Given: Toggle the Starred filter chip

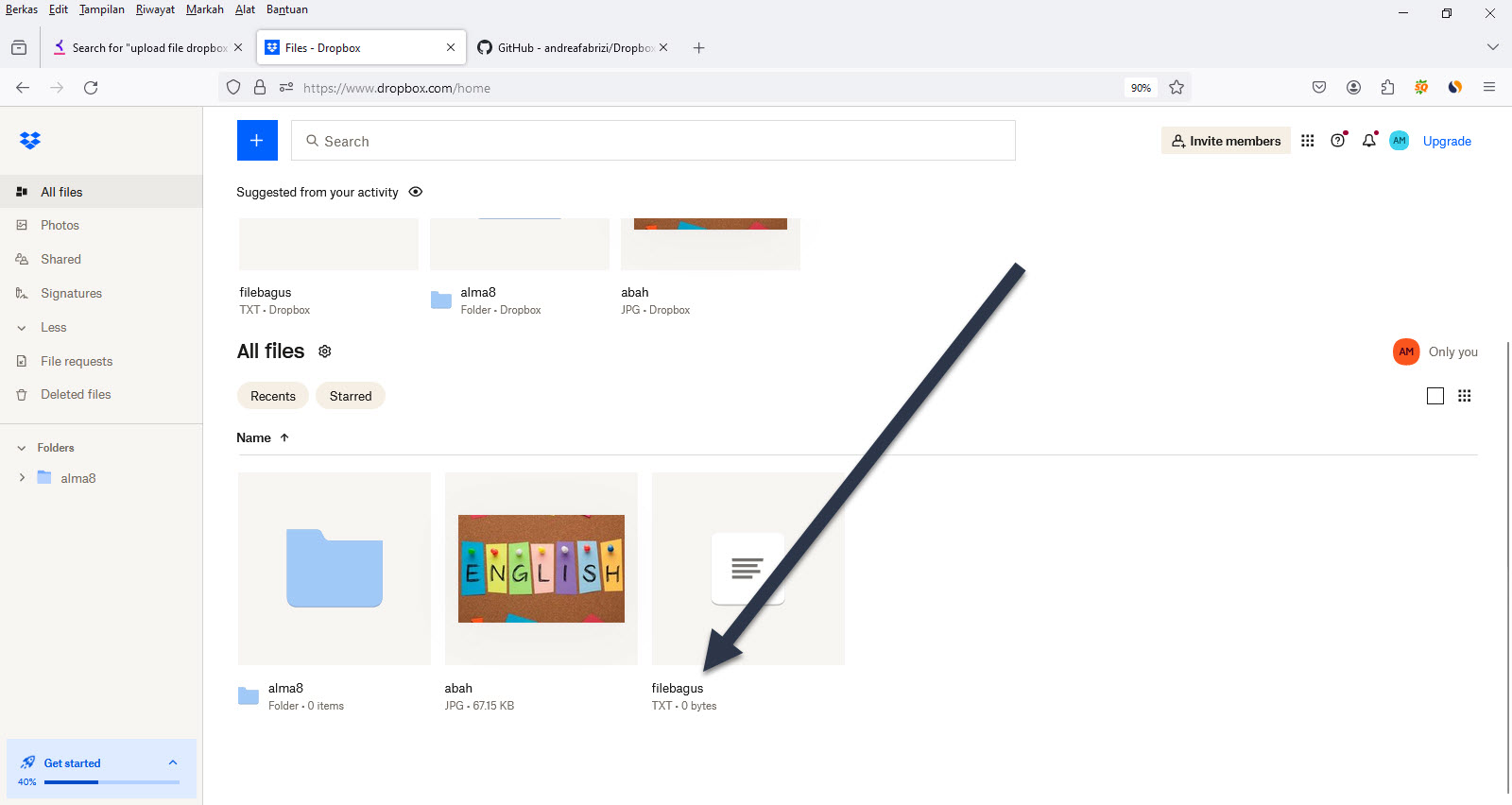Looking at the screenshot, I should point(351,396).
